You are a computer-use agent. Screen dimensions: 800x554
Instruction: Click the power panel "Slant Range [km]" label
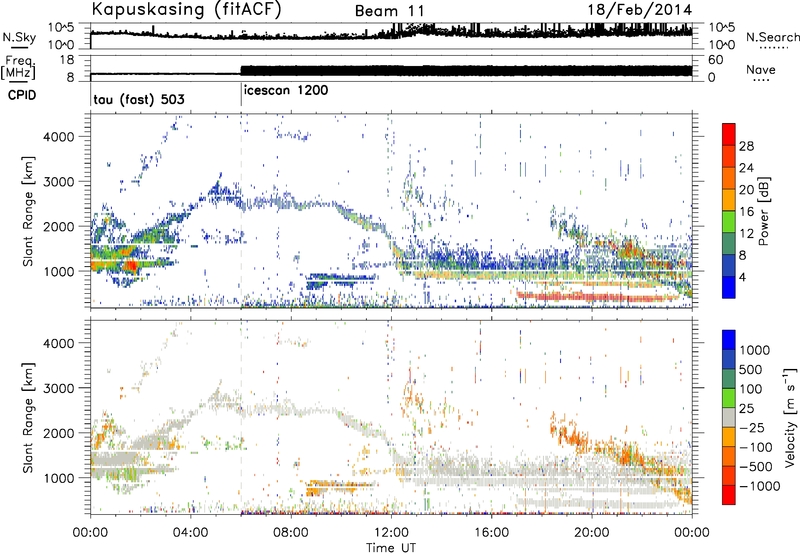click(x=29, y=211)
